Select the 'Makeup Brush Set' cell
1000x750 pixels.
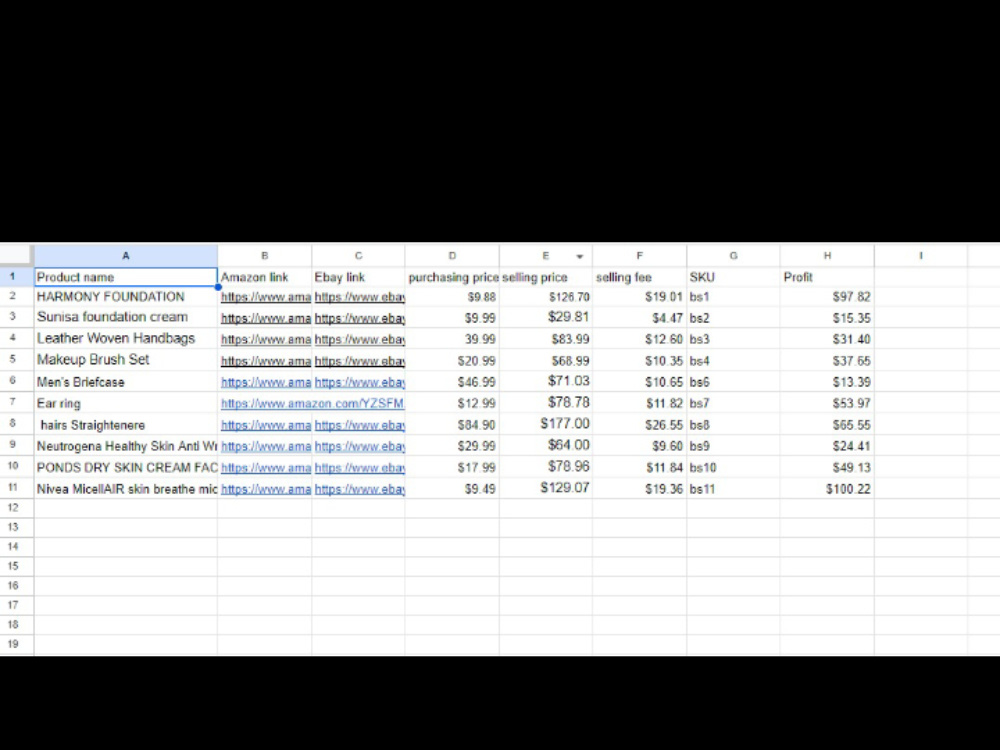(x=126, y=360)
